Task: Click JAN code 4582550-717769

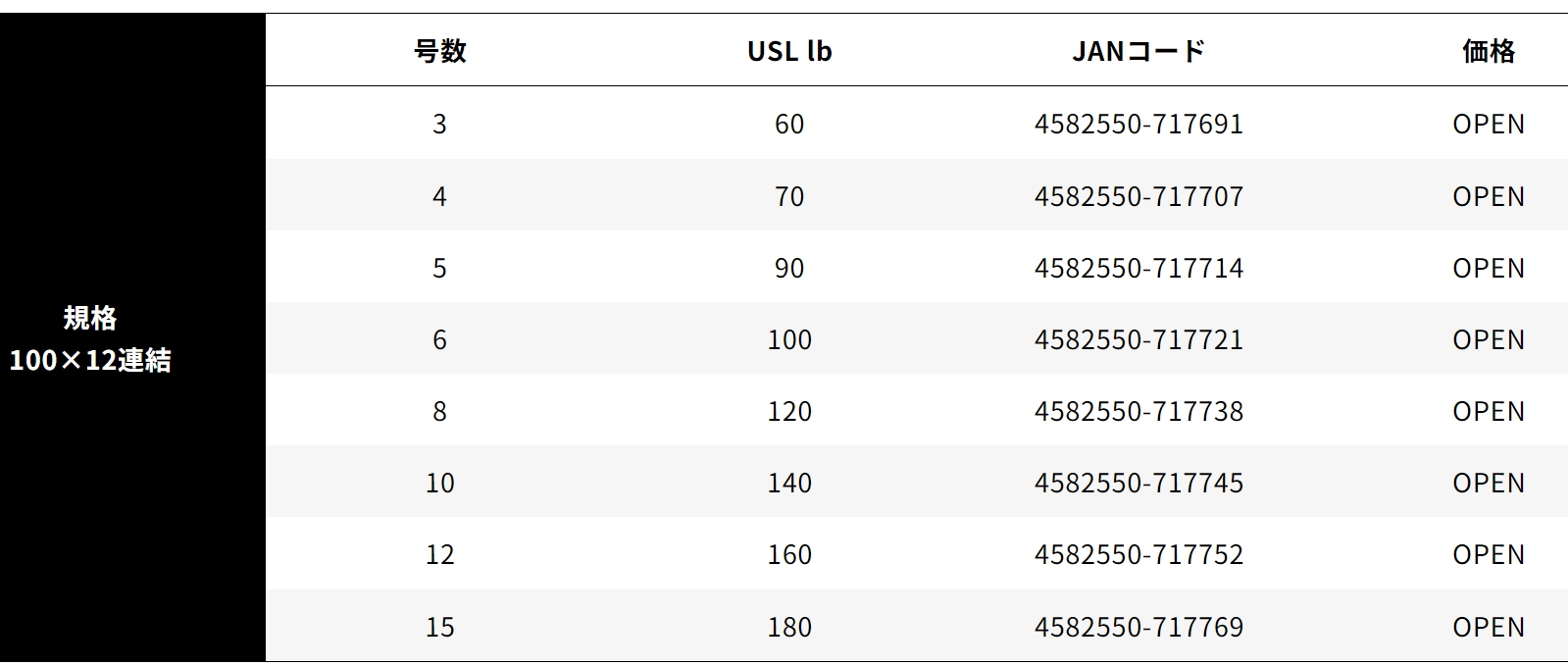Action: [x=1138, y=627]
